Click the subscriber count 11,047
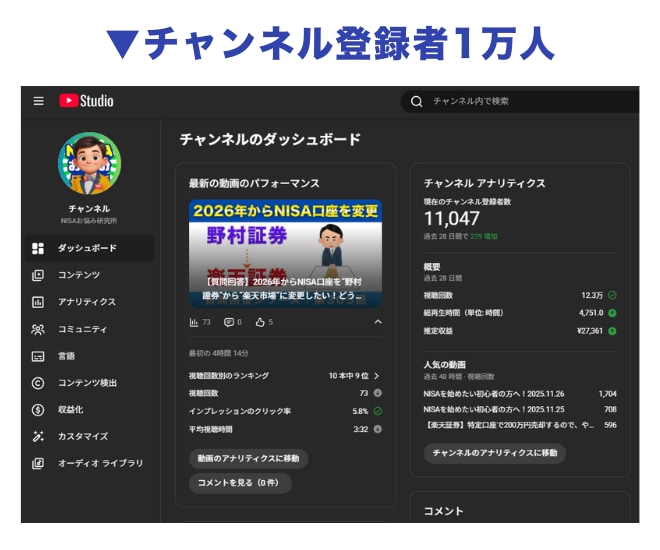The height and width of the screenshot is (550, 660). coord(452,218)
